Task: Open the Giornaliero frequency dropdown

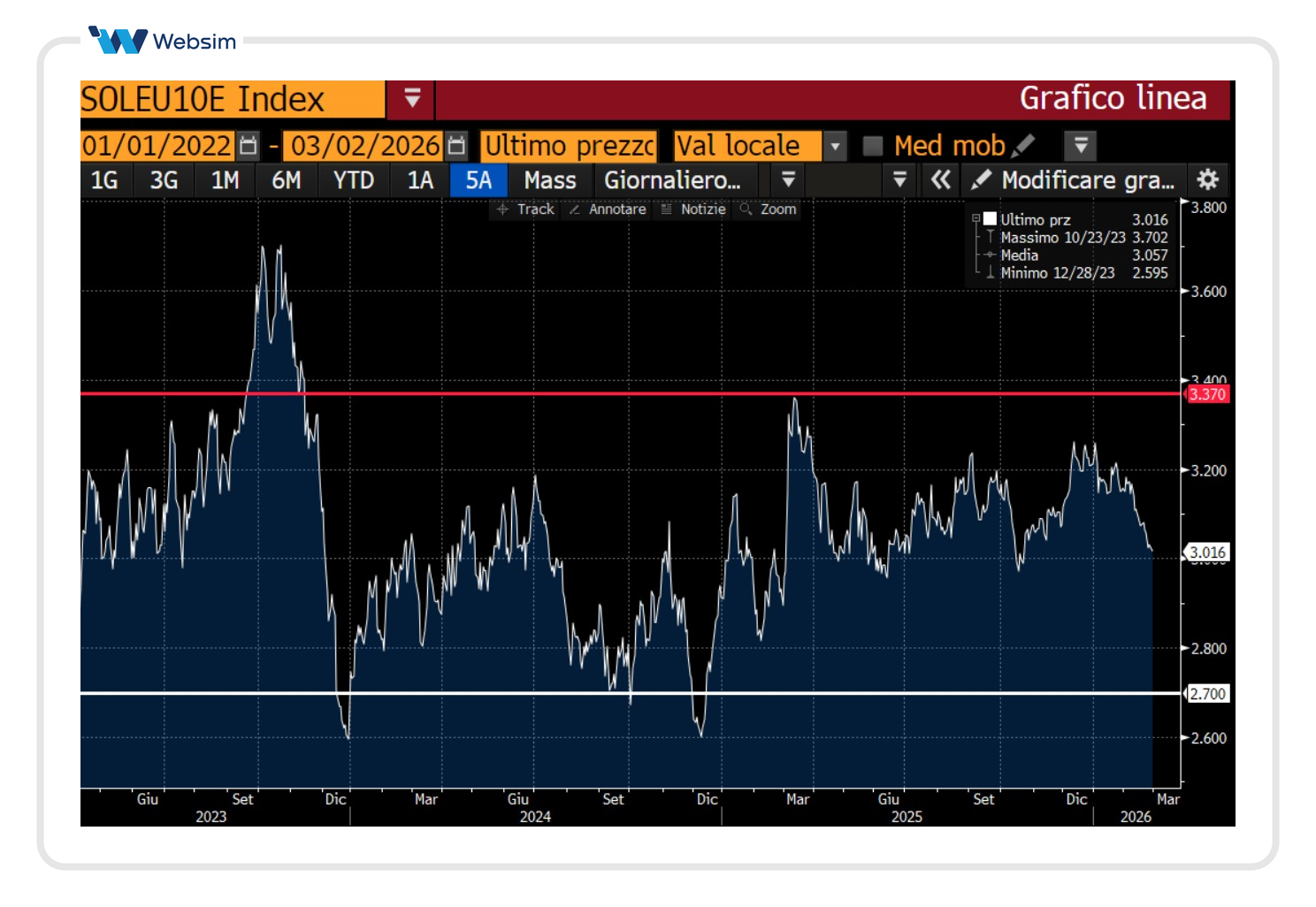Action: (788, 180)
